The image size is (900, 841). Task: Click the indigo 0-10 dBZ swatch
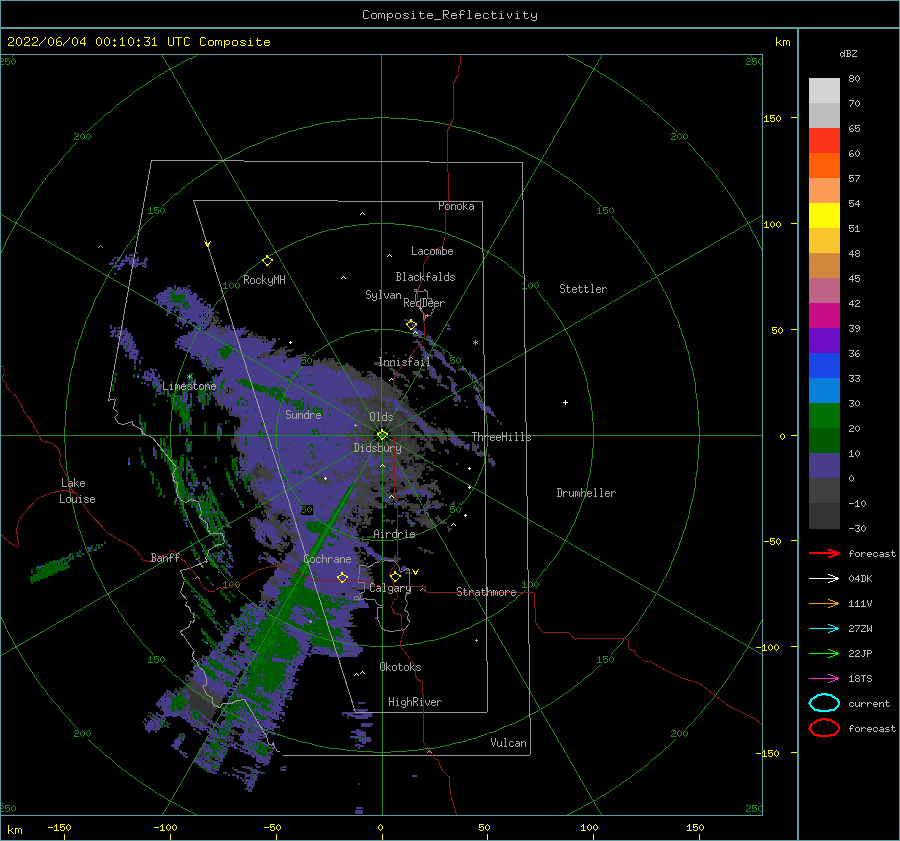[x=824, y=465]
